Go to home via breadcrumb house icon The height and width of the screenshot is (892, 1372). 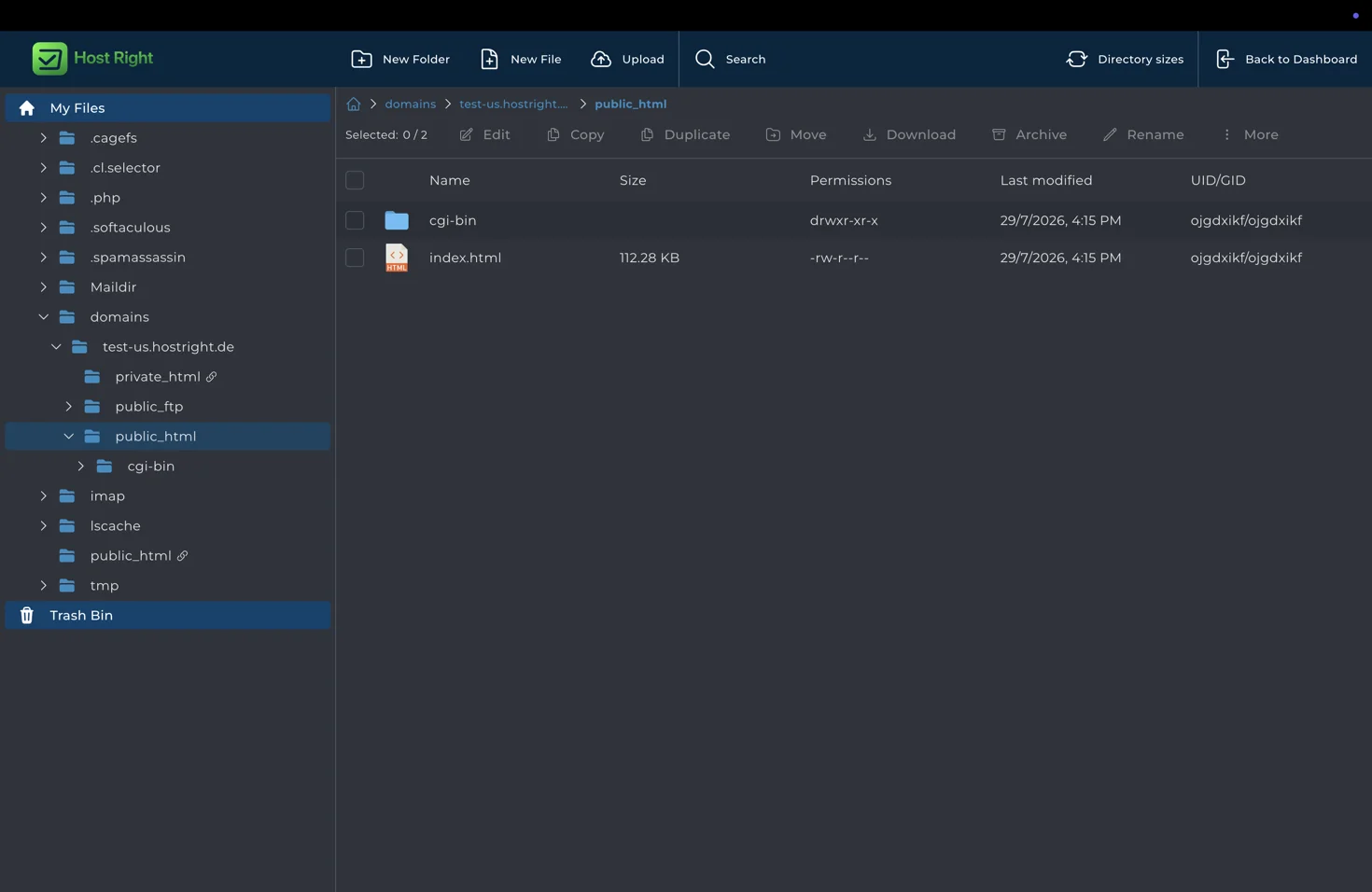click(354, 104)
